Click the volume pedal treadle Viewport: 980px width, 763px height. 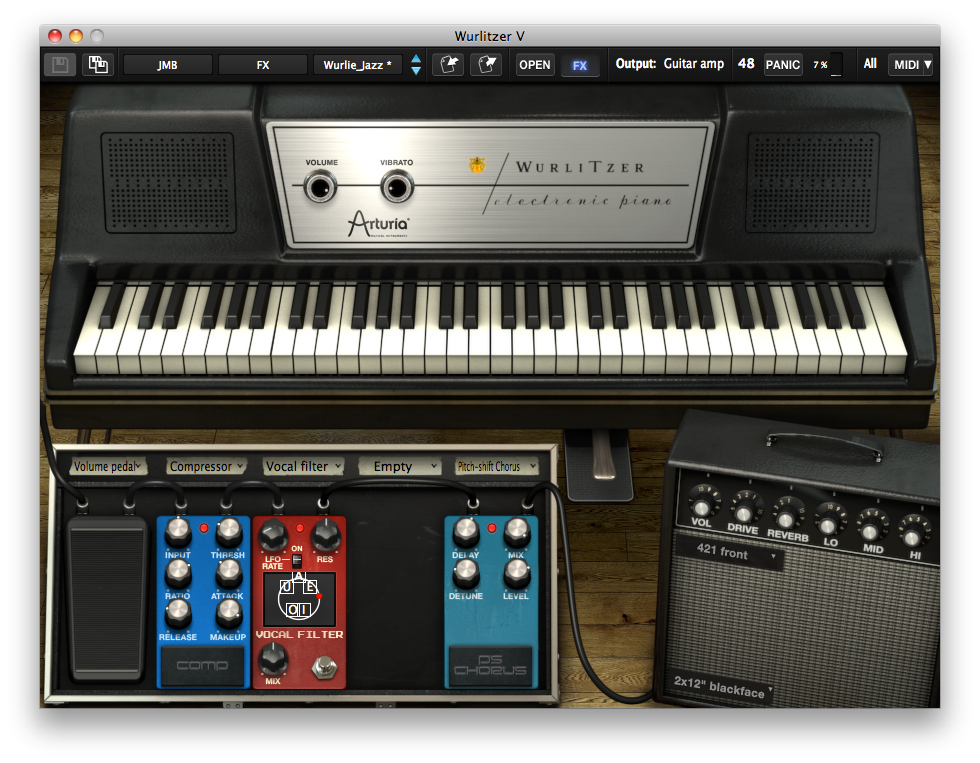point(108,599)
